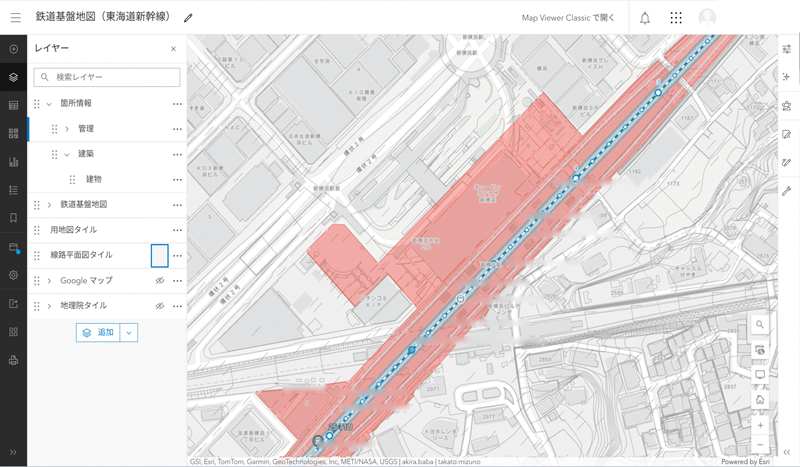Click the Add (plus circle) sidebar icon
This screenshot has width=800, height=467.
pos(13,49)
